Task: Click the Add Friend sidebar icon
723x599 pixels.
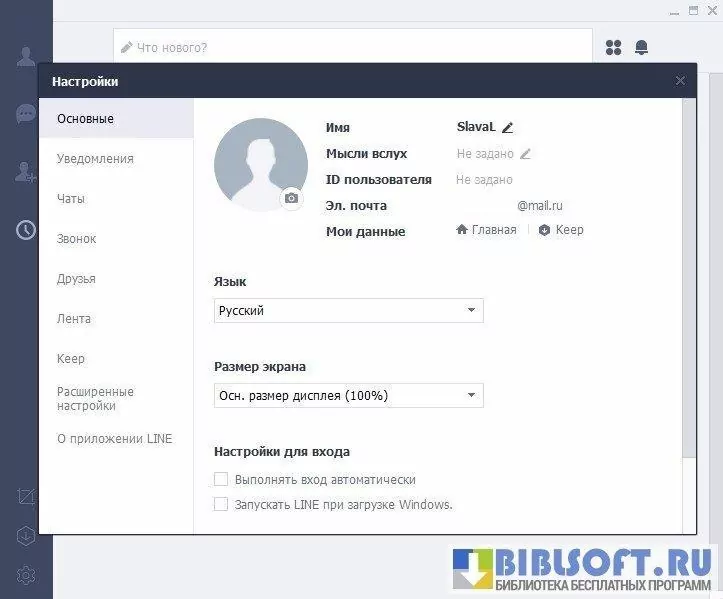Action: coord(26,172)
